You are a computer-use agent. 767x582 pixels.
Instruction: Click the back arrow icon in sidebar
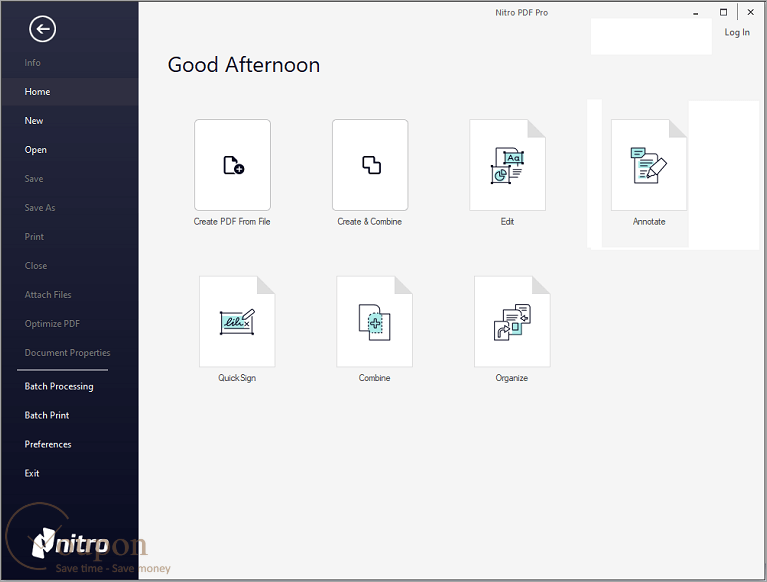43,29
